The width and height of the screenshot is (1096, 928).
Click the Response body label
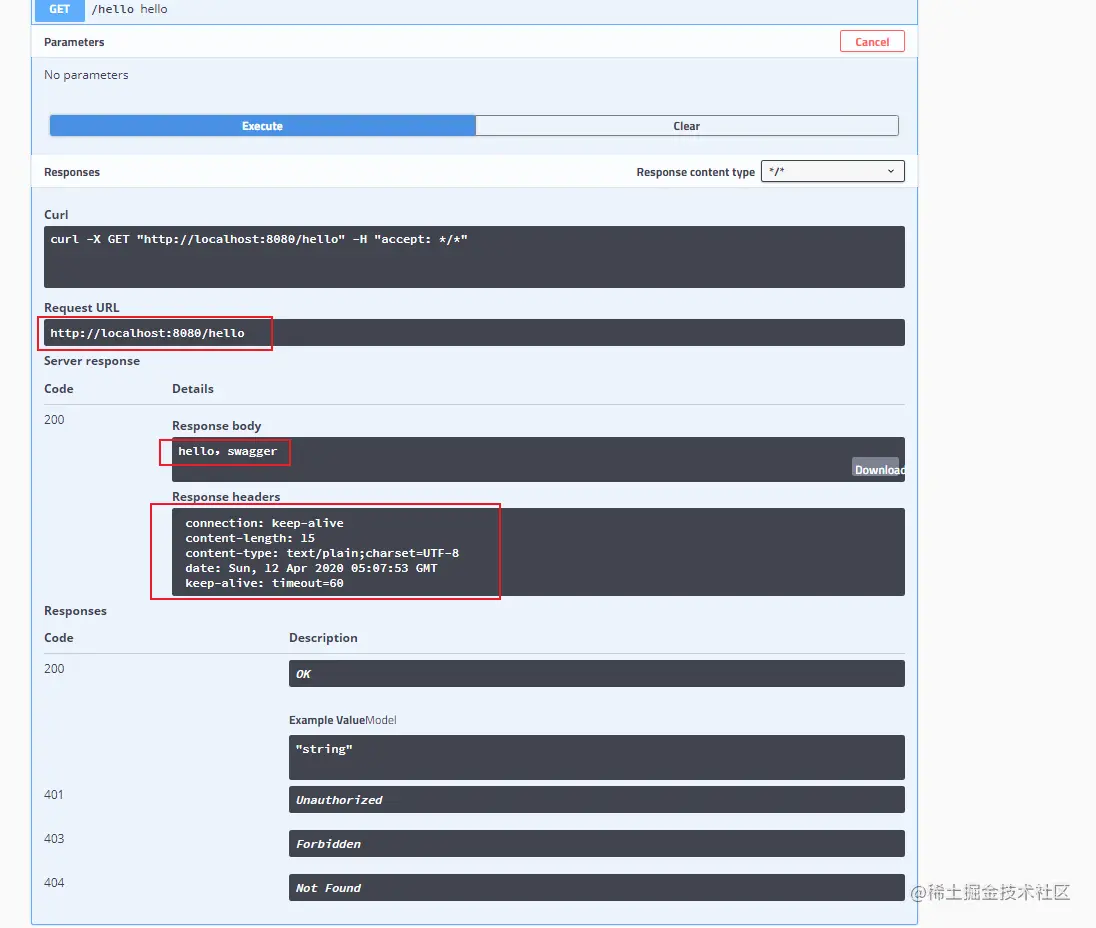[x=217, y=426]
